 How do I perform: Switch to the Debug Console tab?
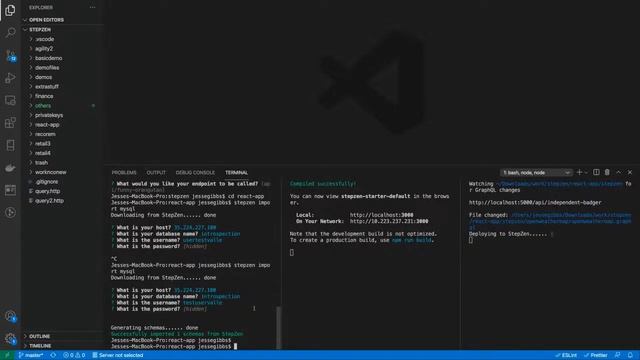(195, 173)
